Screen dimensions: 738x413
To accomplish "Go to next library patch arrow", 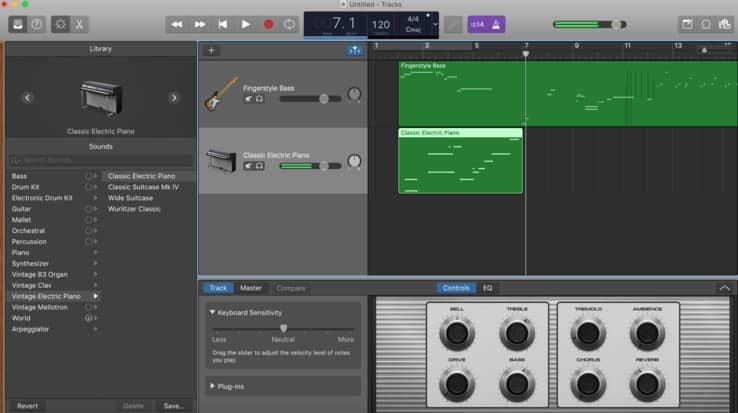I will pos(174,97).
